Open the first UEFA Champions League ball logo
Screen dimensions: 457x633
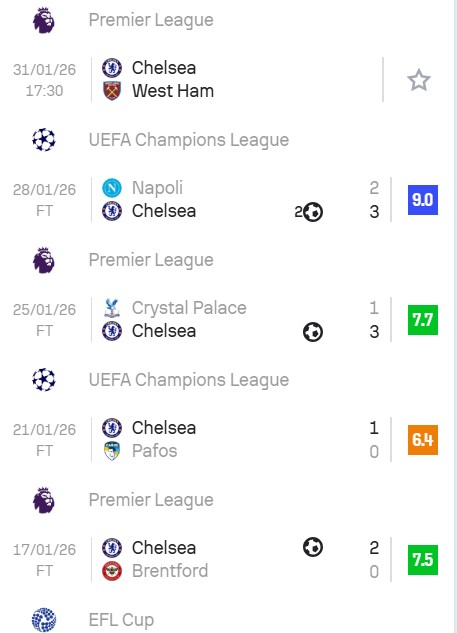click(44, 140)
